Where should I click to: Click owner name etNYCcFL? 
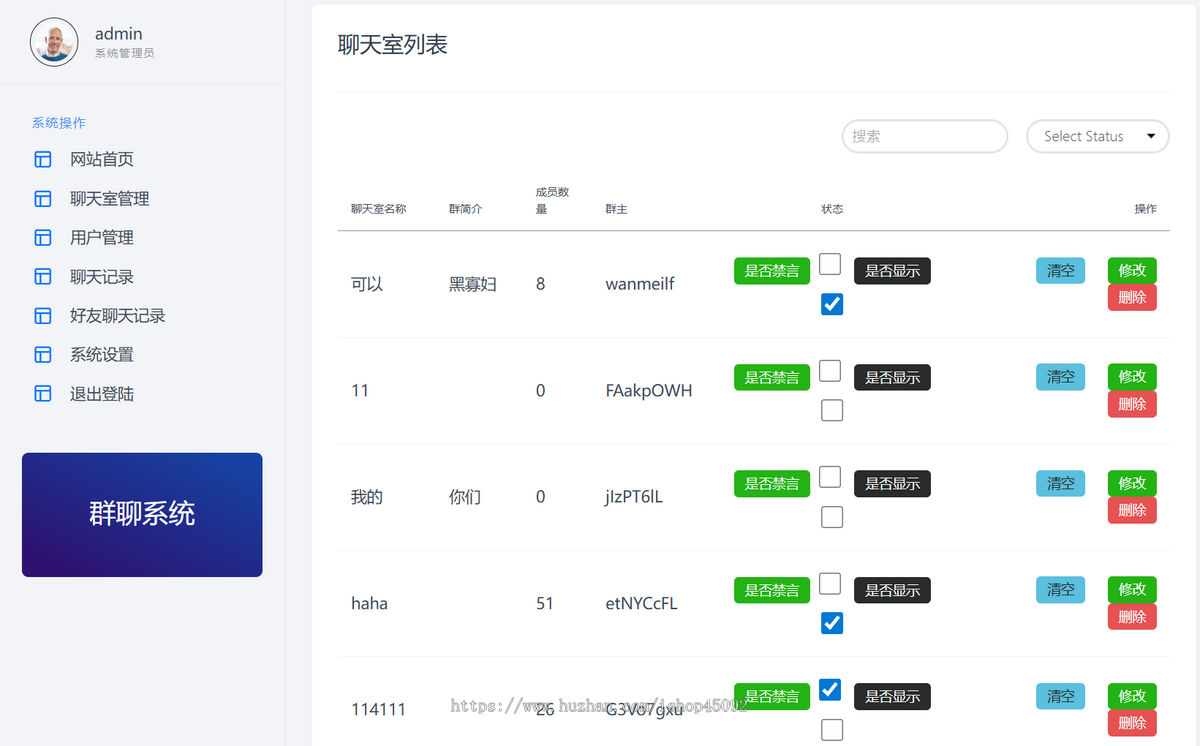pos(641,603)
